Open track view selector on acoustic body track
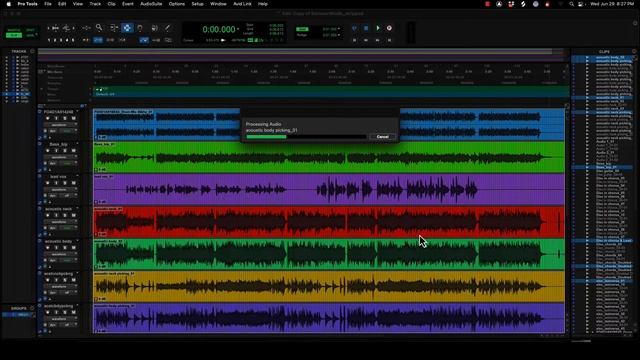The height and width of the screenshot is (360, 640). (x=60, y=254)
